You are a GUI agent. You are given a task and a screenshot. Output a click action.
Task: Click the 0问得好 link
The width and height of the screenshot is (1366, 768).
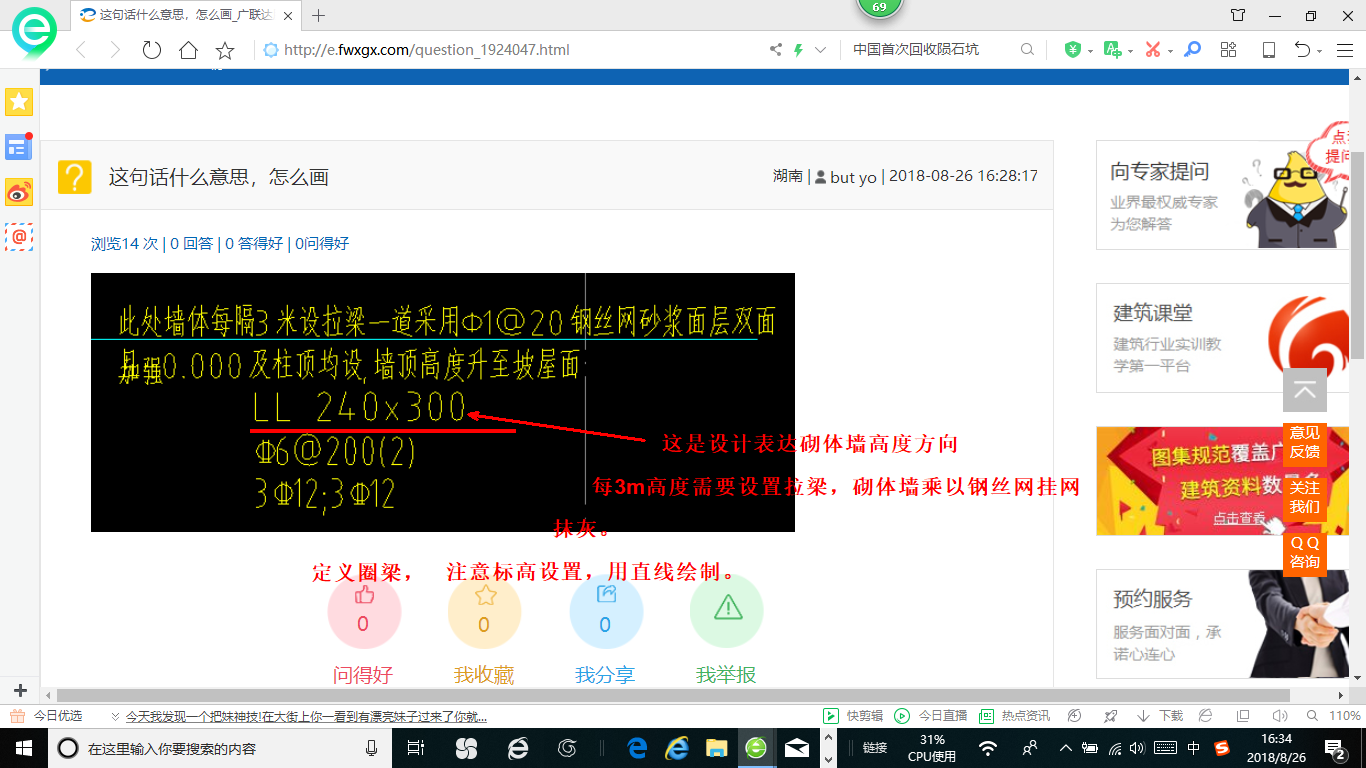click(322, 243)
